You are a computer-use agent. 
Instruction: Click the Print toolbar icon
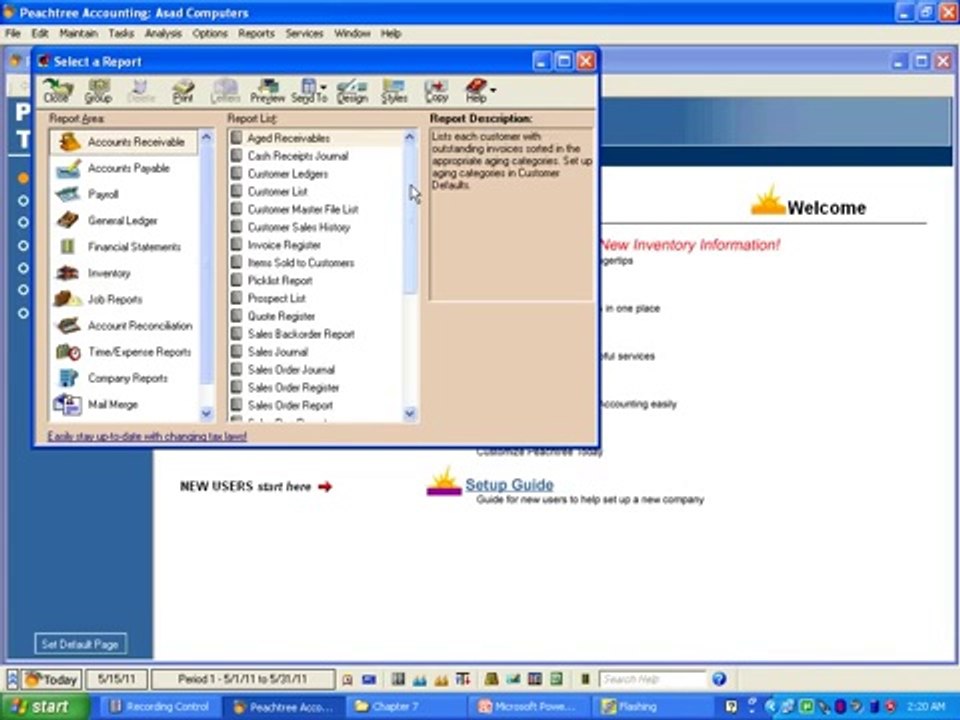pos(182,91)
